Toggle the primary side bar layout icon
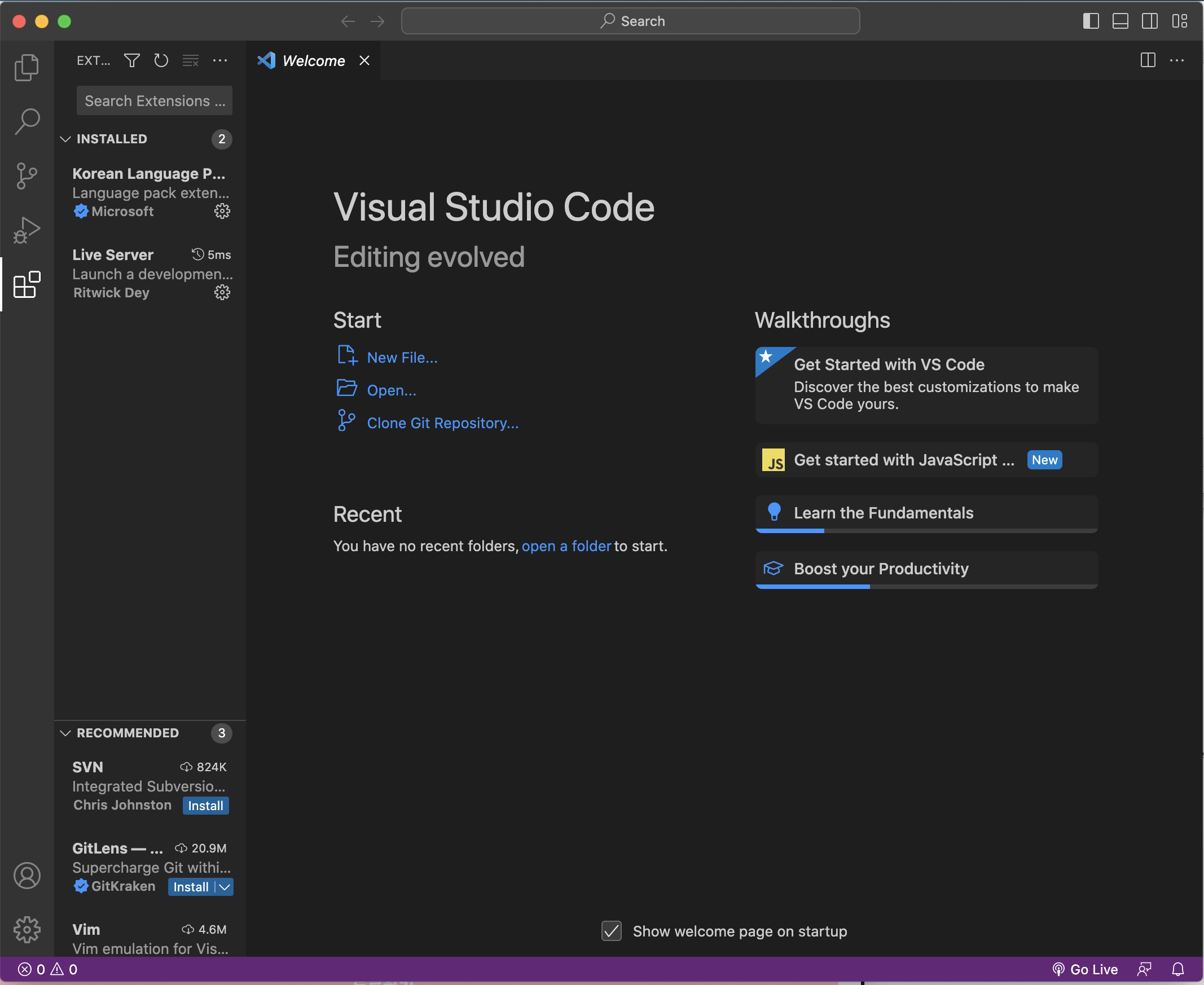This screenshot has width=1204, height=985. pyautogui.click(x=1091, y=21)
